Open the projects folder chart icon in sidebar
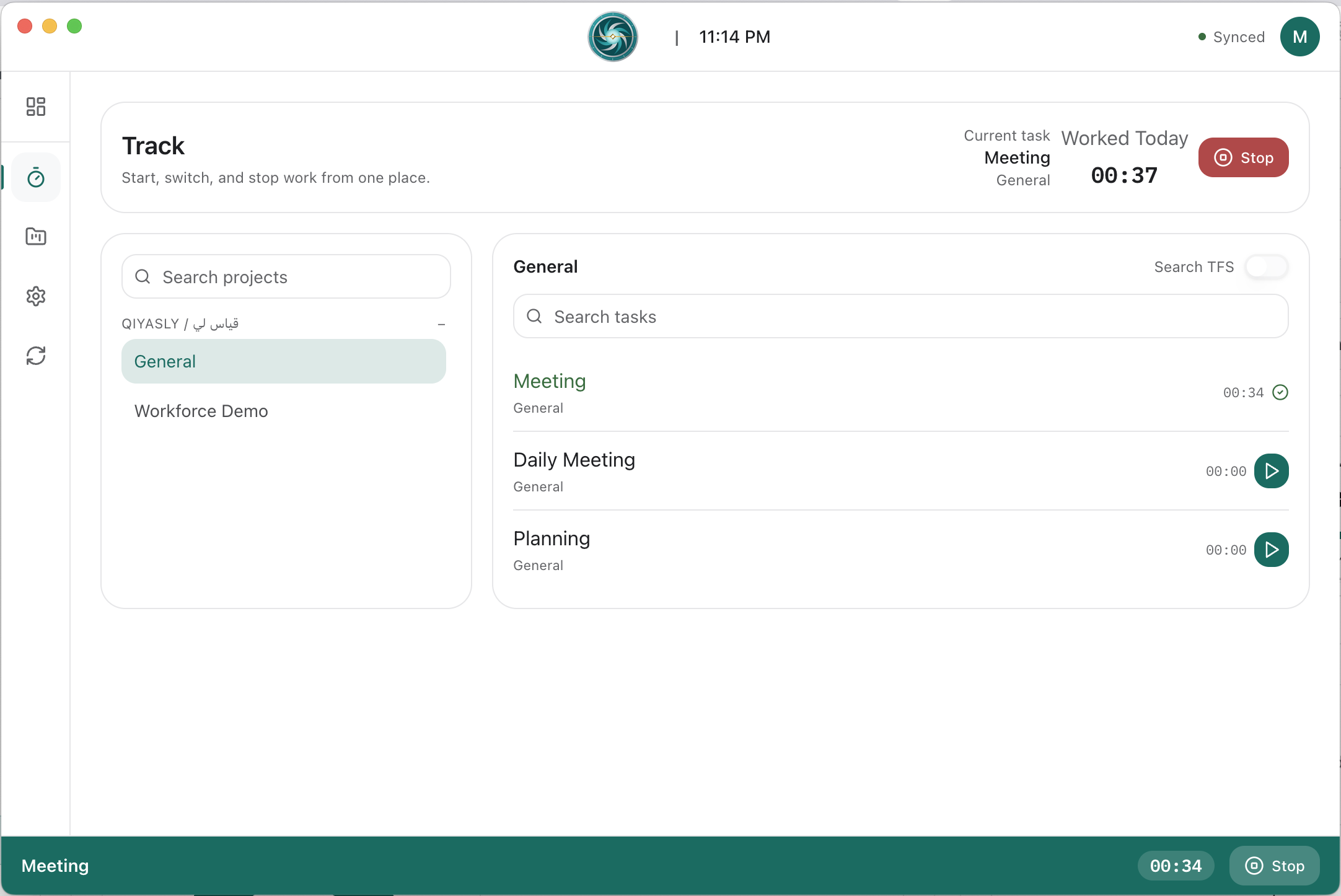Image resolution: width=1341 pixels, height=896 pixels. [x=36, y=236]
